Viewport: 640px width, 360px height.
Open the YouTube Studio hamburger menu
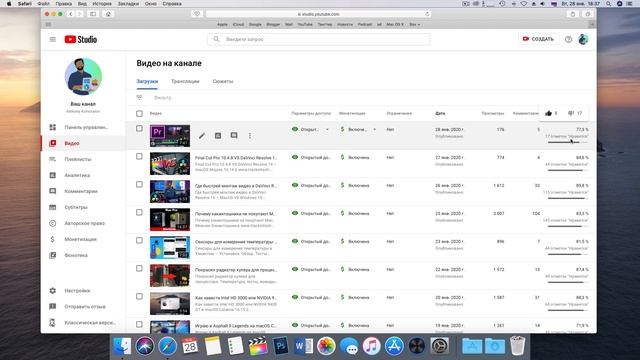click(53, 39)
